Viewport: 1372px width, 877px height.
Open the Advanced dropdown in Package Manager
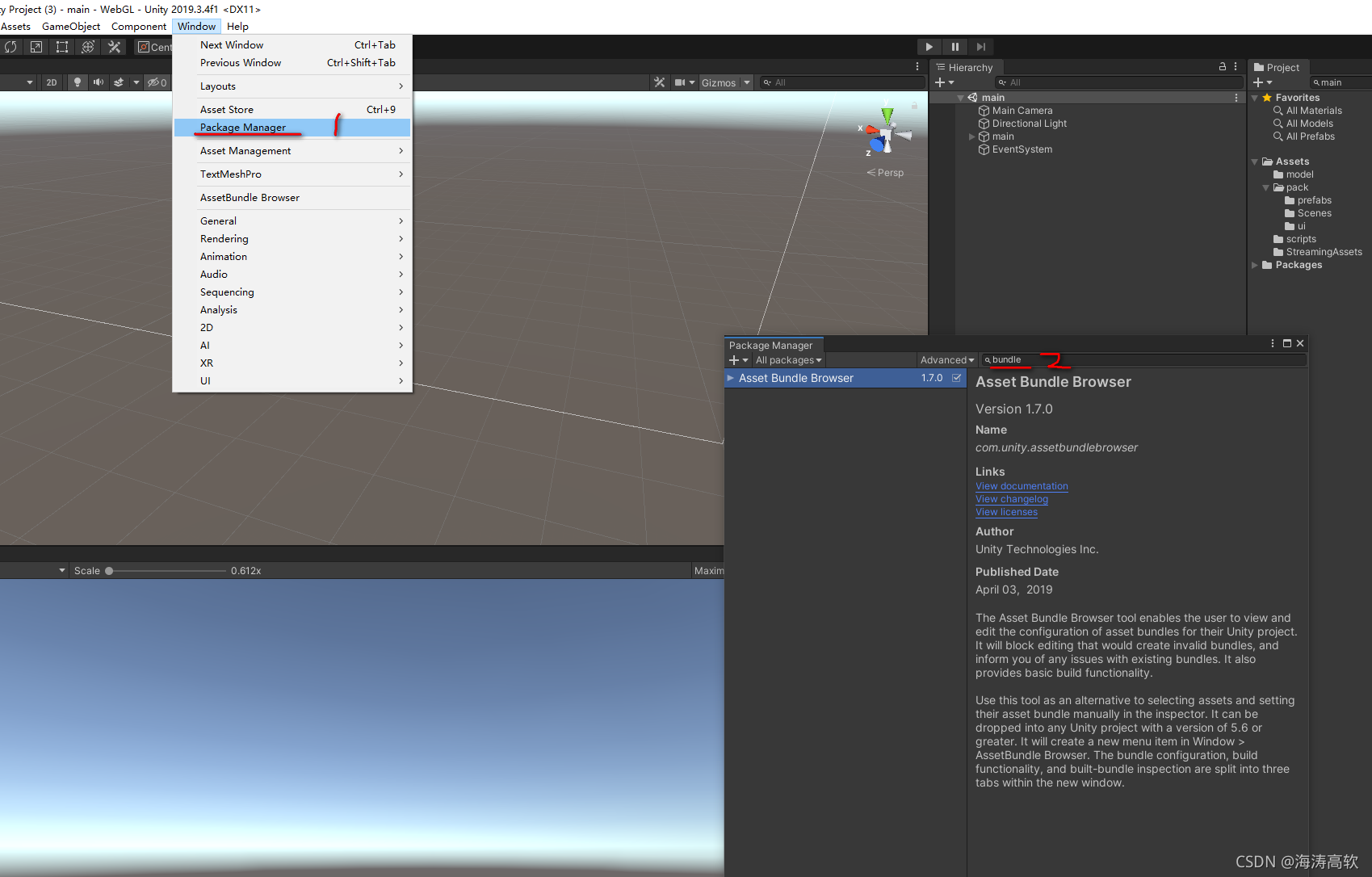947,360
